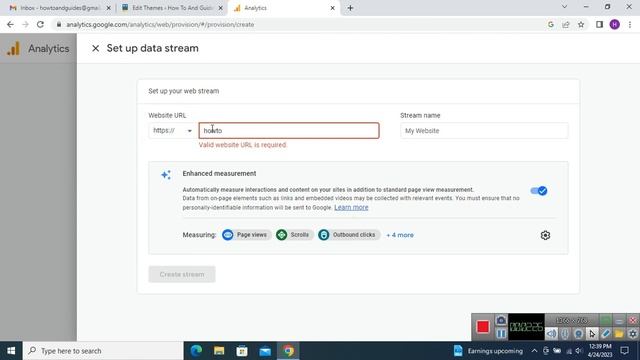This screenshot has width=640, height=360.
Task: Select the Scrolls measuring chip
Action: [x=294, y=235]
